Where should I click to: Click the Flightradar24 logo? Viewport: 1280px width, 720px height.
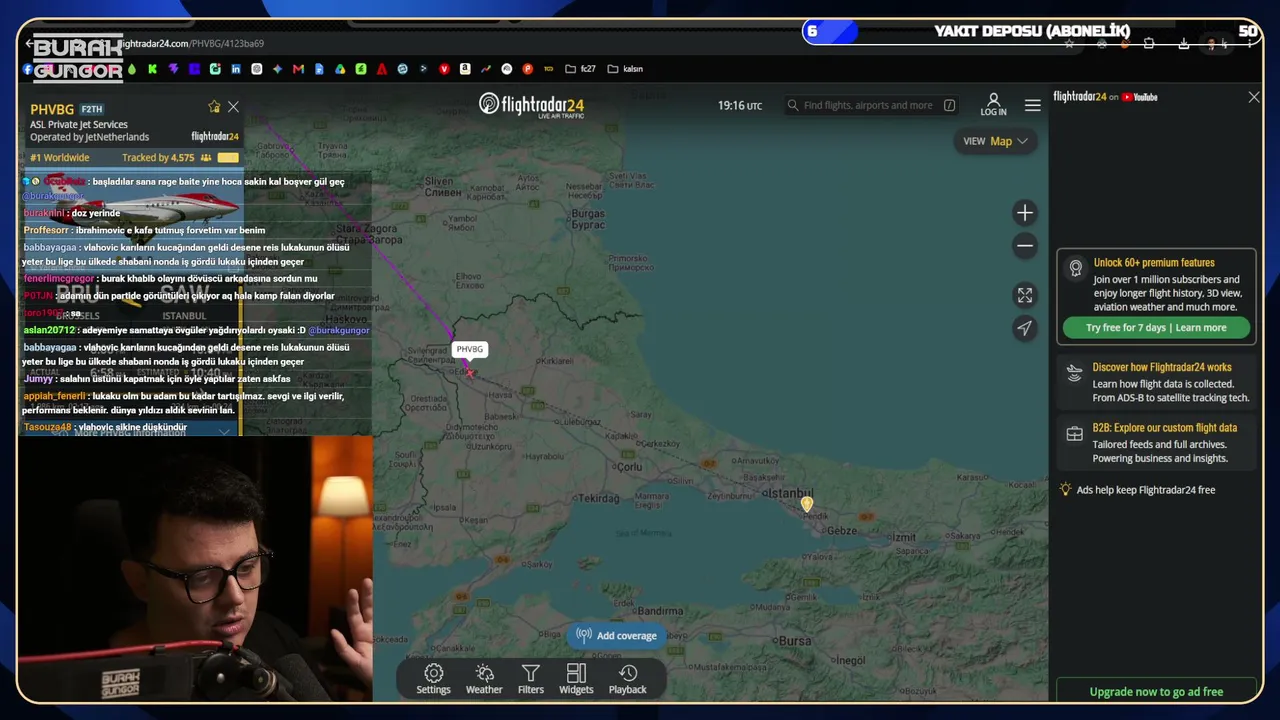point(531,105)
